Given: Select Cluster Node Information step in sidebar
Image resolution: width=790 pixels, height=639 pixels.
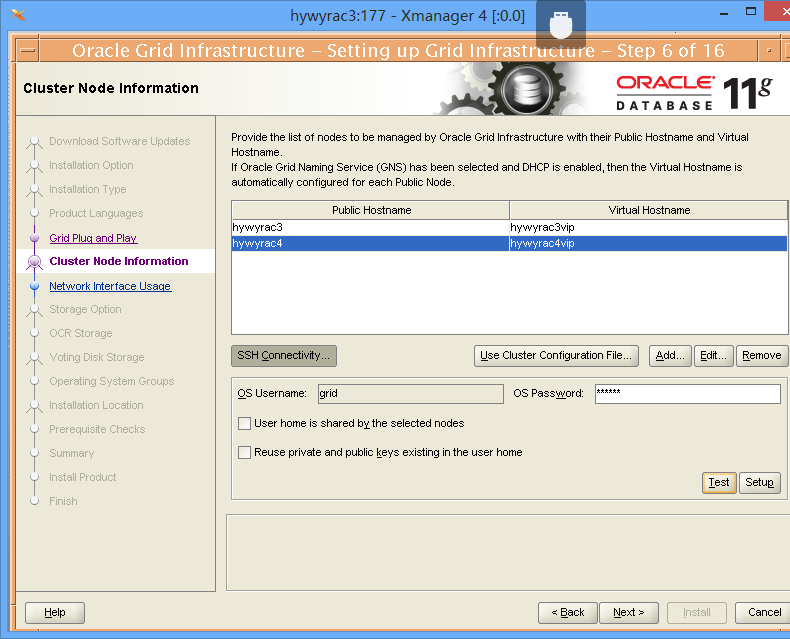Looking at the screenshot, I should pyautogui.click(x=119, y=261).
